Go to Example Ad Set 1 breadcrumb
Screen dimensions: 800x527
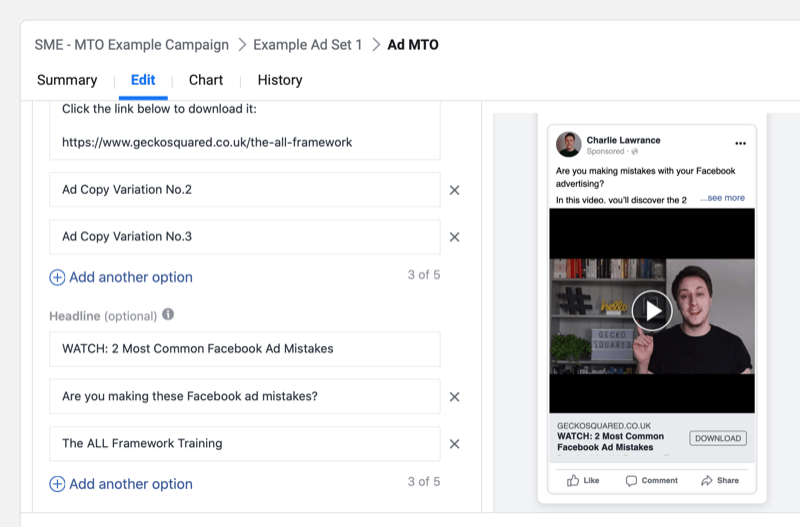pyautogui.click(x=308, y=45)
